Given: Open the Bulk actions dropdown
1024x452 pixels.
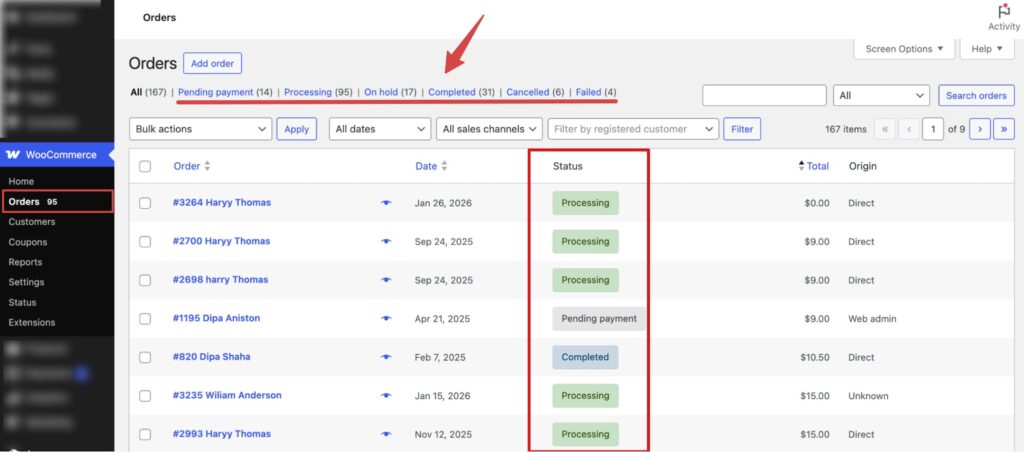Looking at the screenshot, I should [200, 129].
